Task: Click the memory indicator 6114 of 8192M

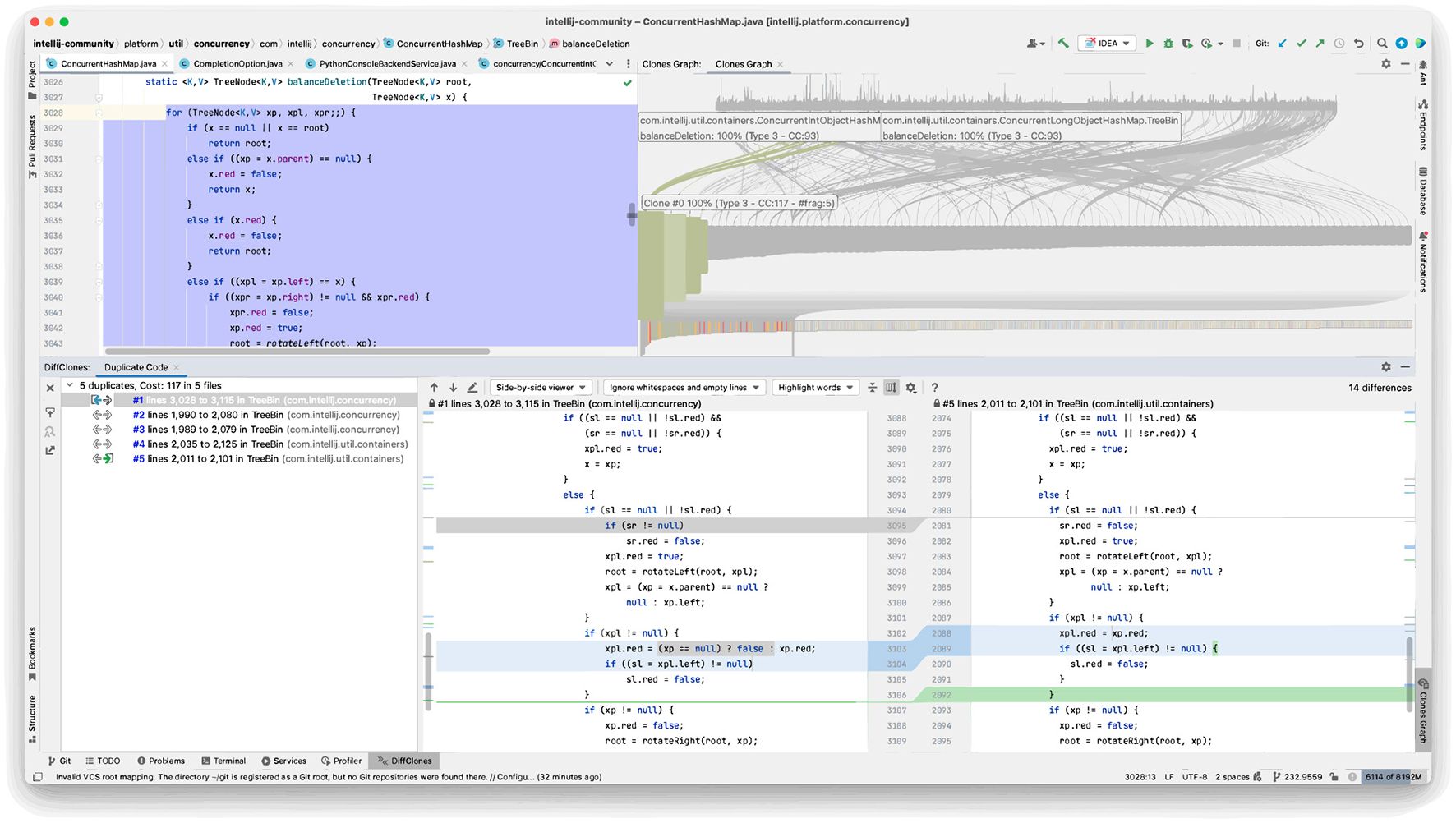Action: (x=1393, y=777)
